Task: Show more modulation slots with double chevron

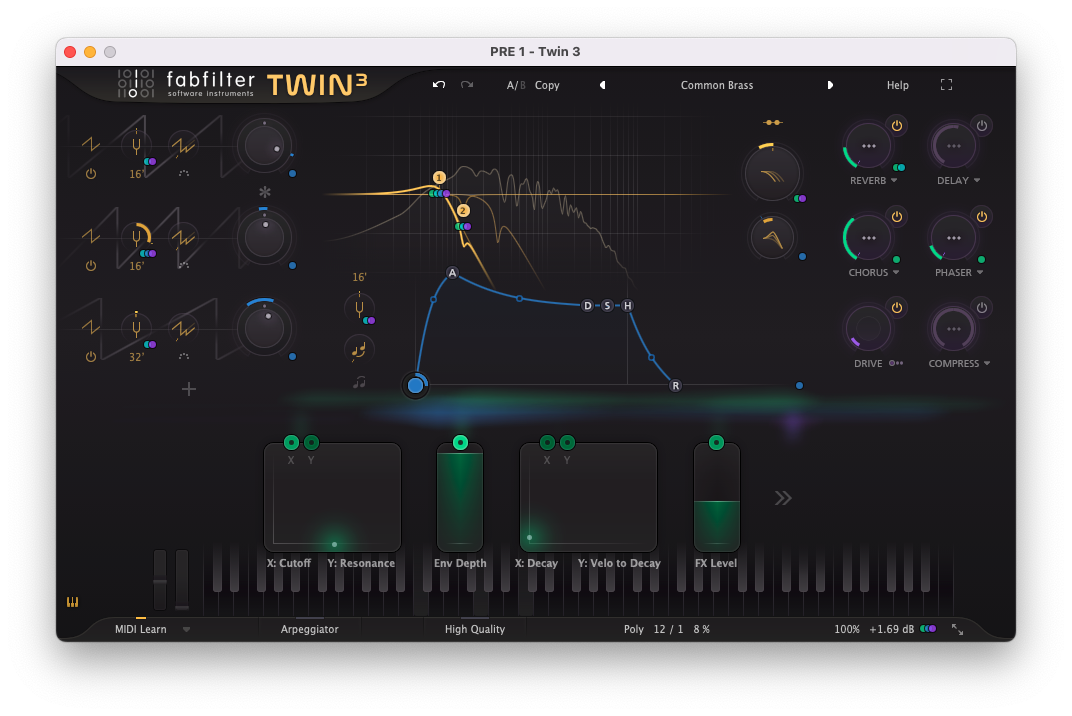Action: coord(783,498)
